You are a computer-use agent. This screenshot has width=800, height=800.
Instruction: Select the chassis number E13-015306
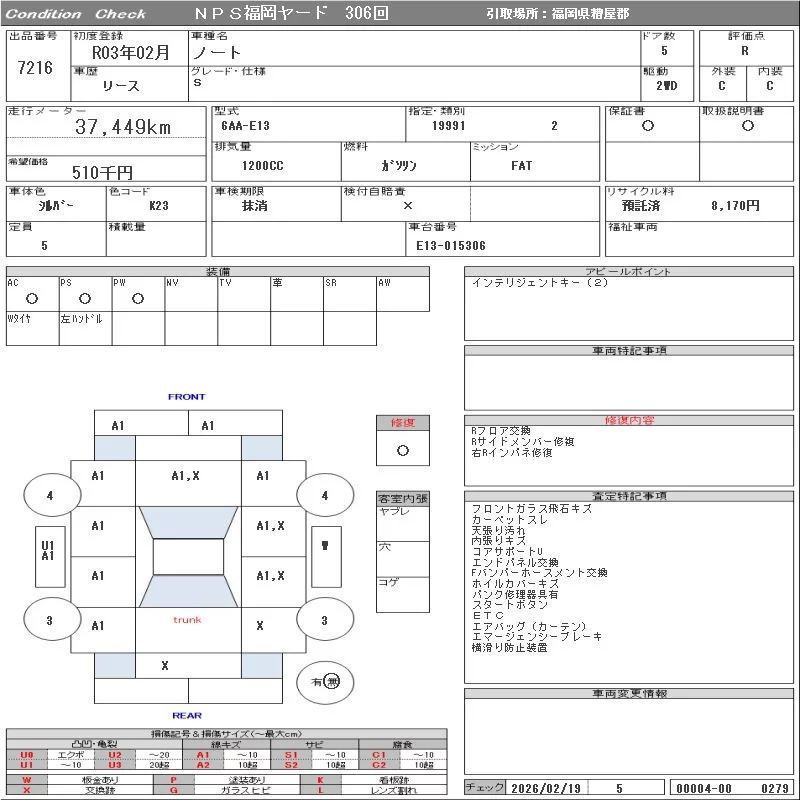click(451, 246)
